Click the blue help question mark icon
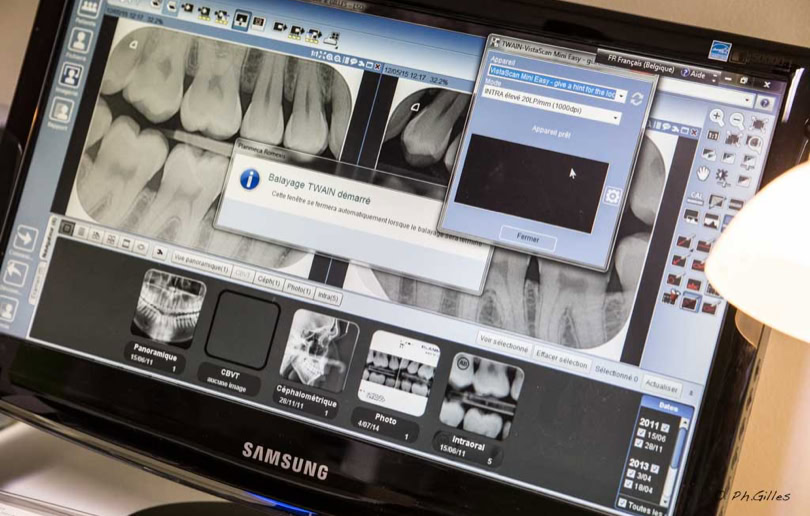The height and width of the screenshot is (516, 810). point(764,103)
